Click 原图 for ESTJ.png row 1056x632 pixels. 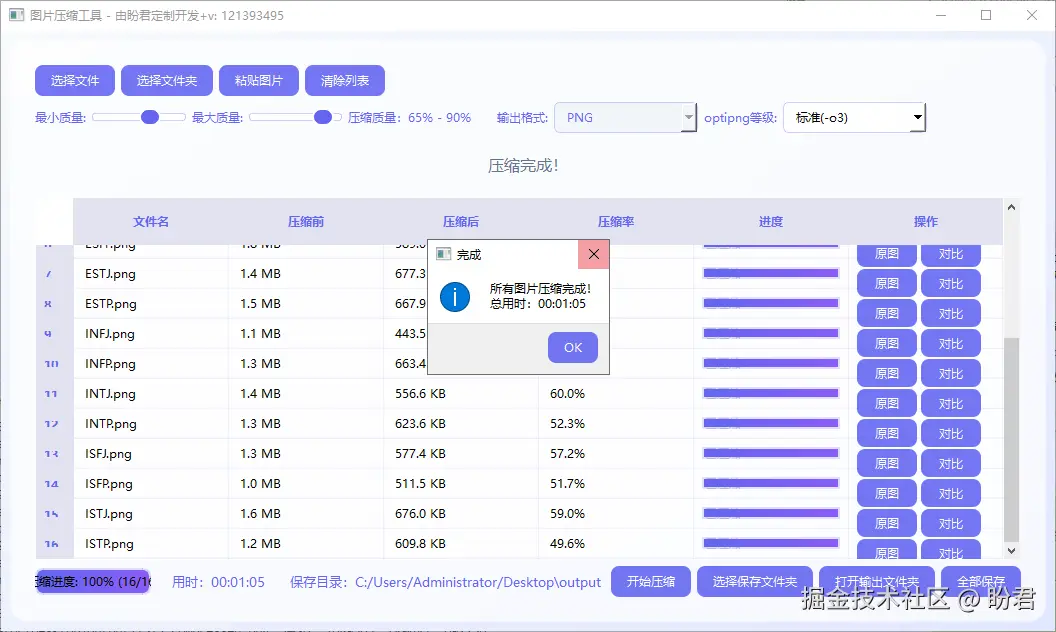[x=886, y=284]
